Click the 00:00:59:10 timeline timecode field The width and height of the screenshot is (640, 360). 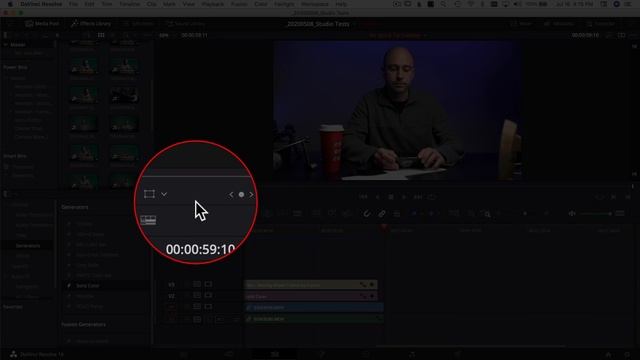tap(200, 249)
